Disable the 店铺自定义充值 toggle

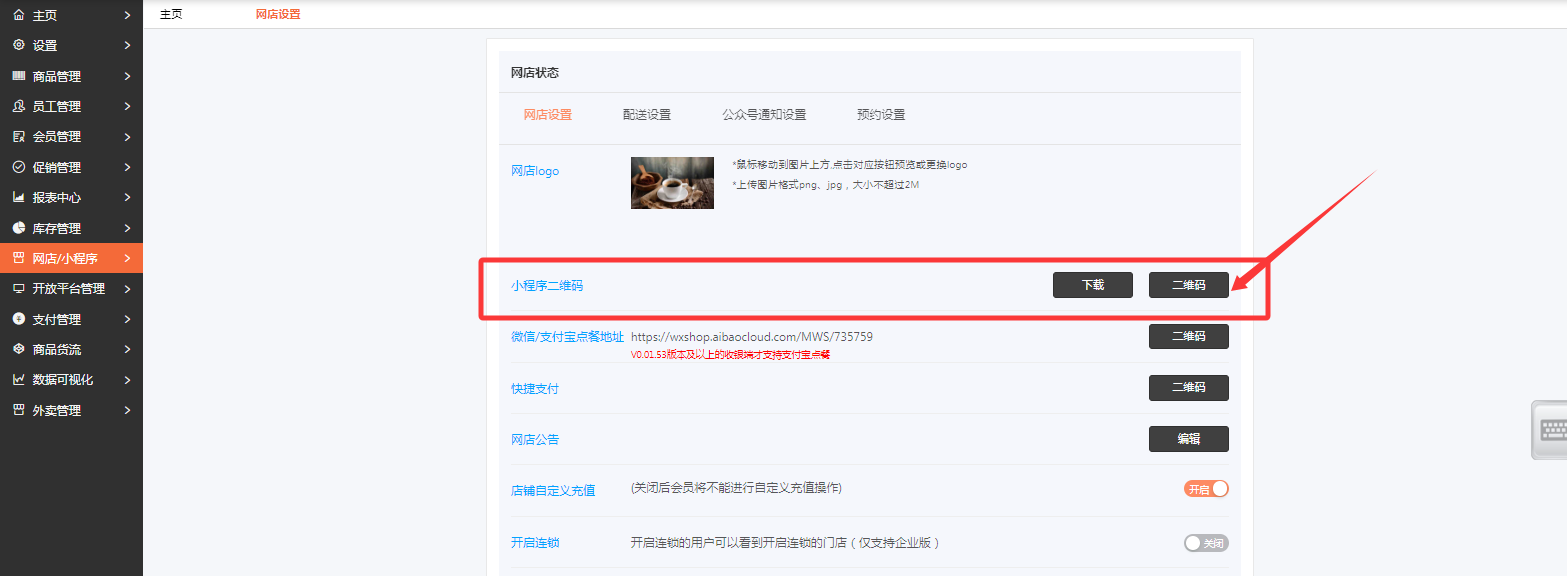pyautogui.click(x=1206, y=489)
